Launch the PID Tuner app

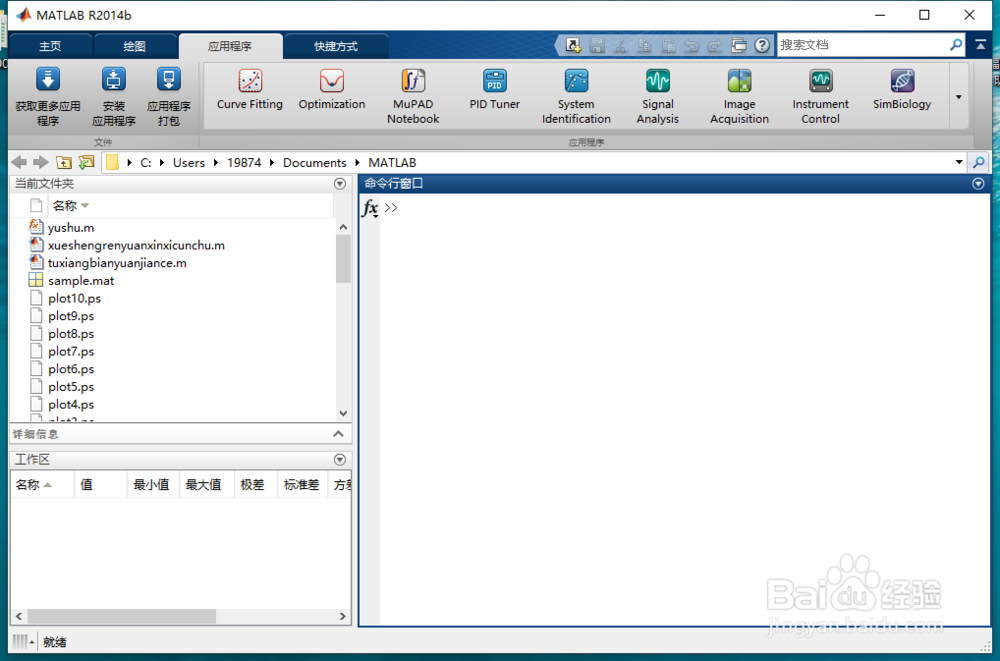click(494, 89)
